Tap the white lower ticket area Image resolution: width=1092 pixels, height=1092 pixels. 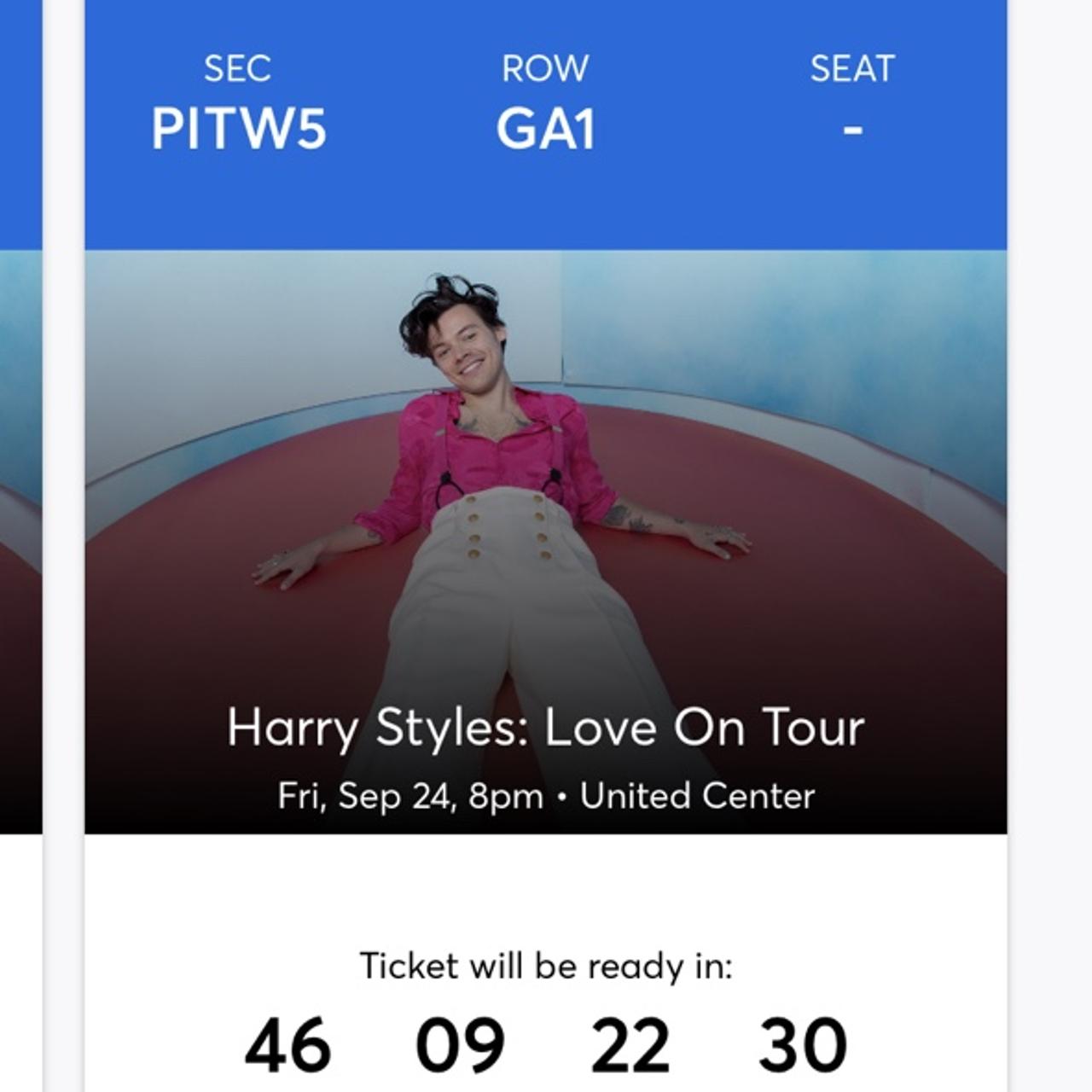(x=546, y=904)
